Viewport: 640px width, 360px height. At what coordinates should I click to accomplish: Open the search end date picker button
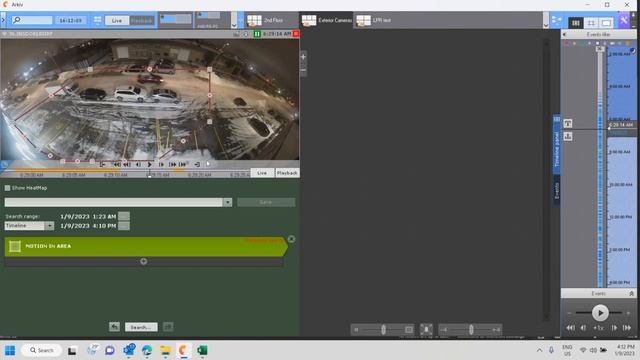coord(124,226)
